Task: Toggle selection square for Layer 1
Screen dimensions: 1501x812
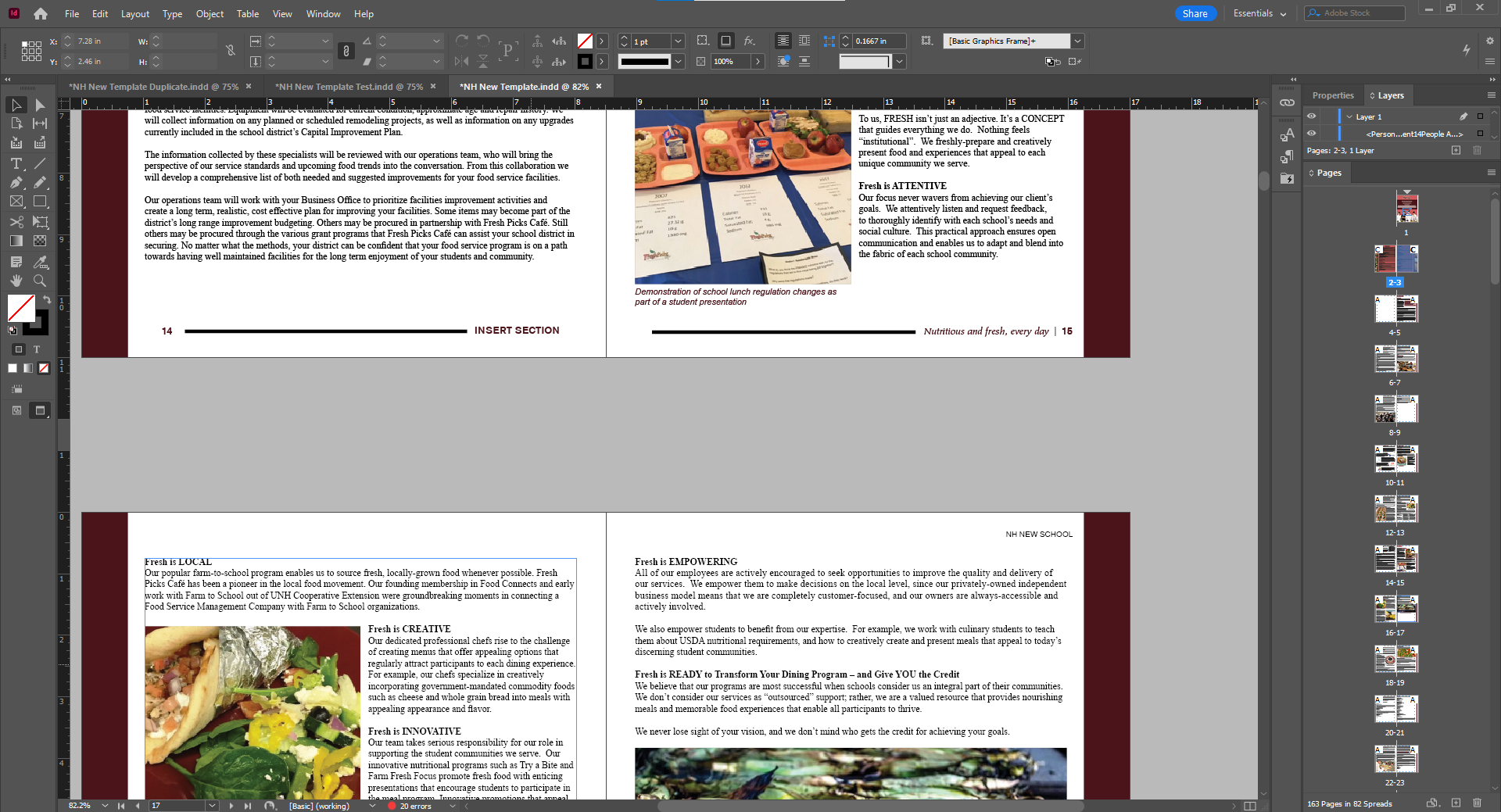Action: click(1480, 116)
